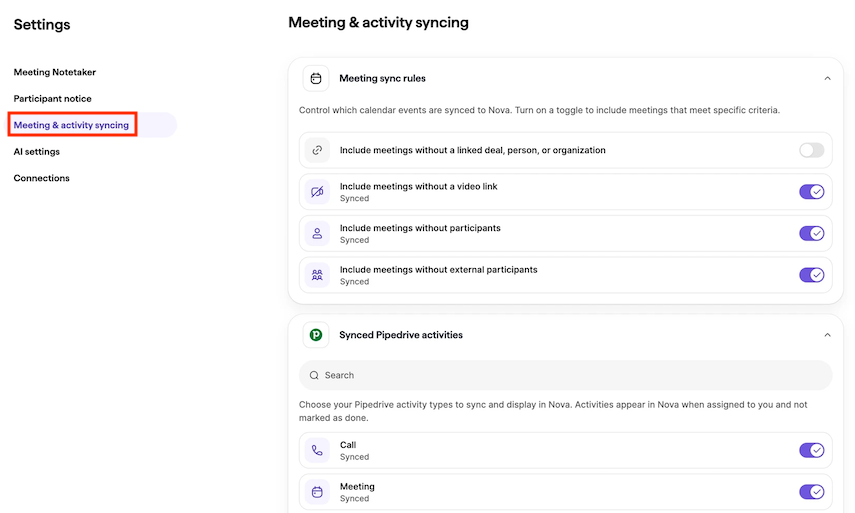Click the single person icon for participants rule

click(317, 233)
